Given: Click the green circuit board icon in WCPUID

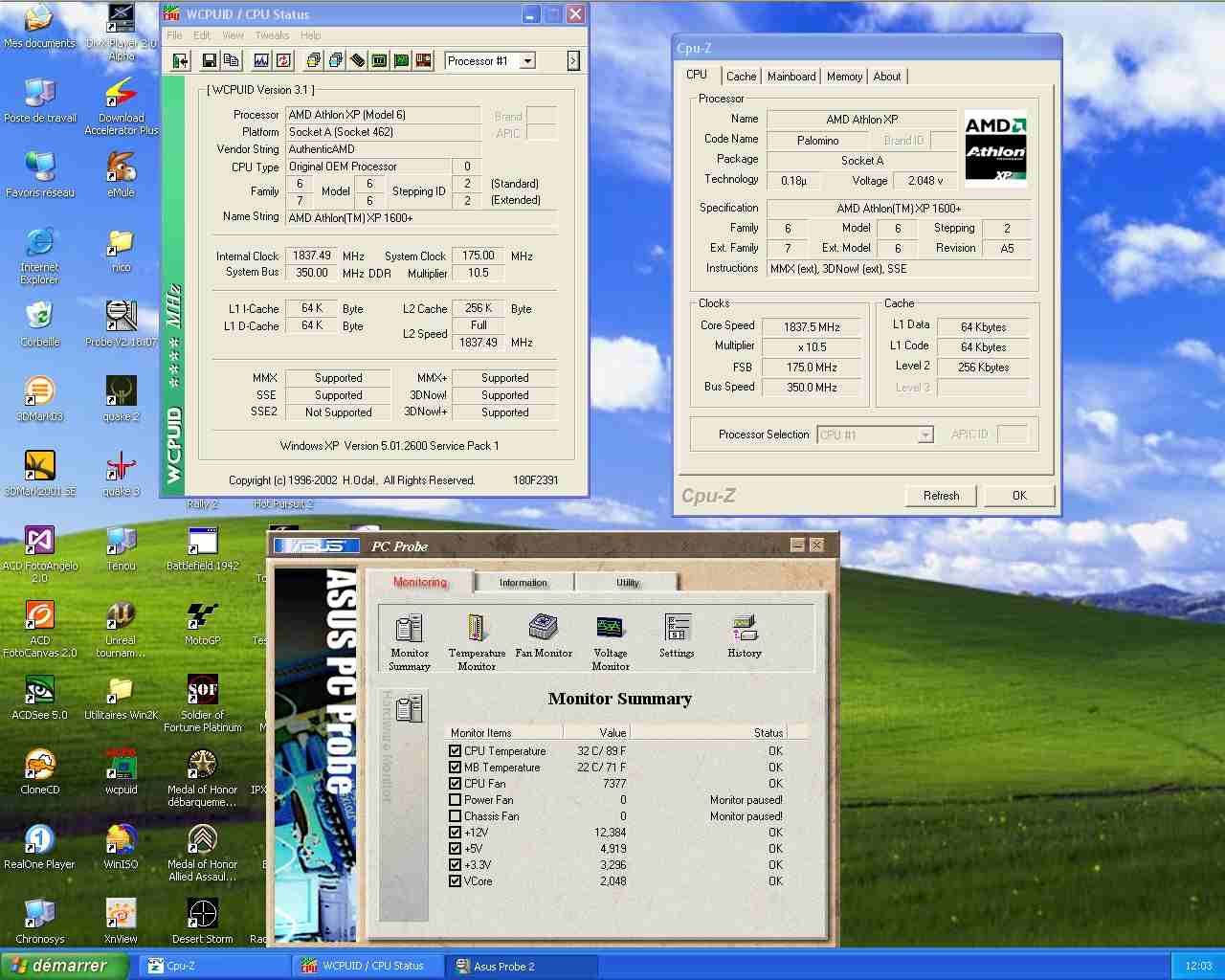Looking at the screenshot, I should 401,61.
